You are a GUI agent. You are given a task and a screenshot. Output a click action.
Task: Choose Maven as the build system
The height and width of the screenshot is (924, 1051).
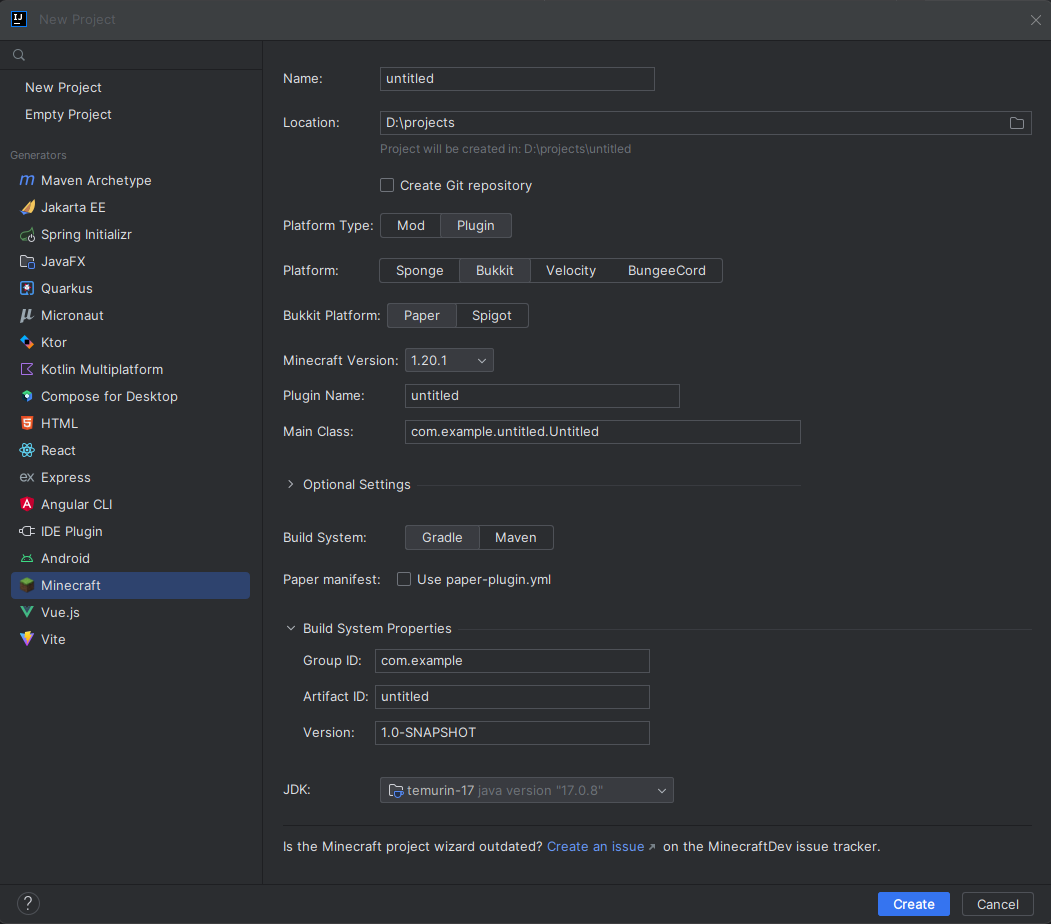[x=516, y=538]
